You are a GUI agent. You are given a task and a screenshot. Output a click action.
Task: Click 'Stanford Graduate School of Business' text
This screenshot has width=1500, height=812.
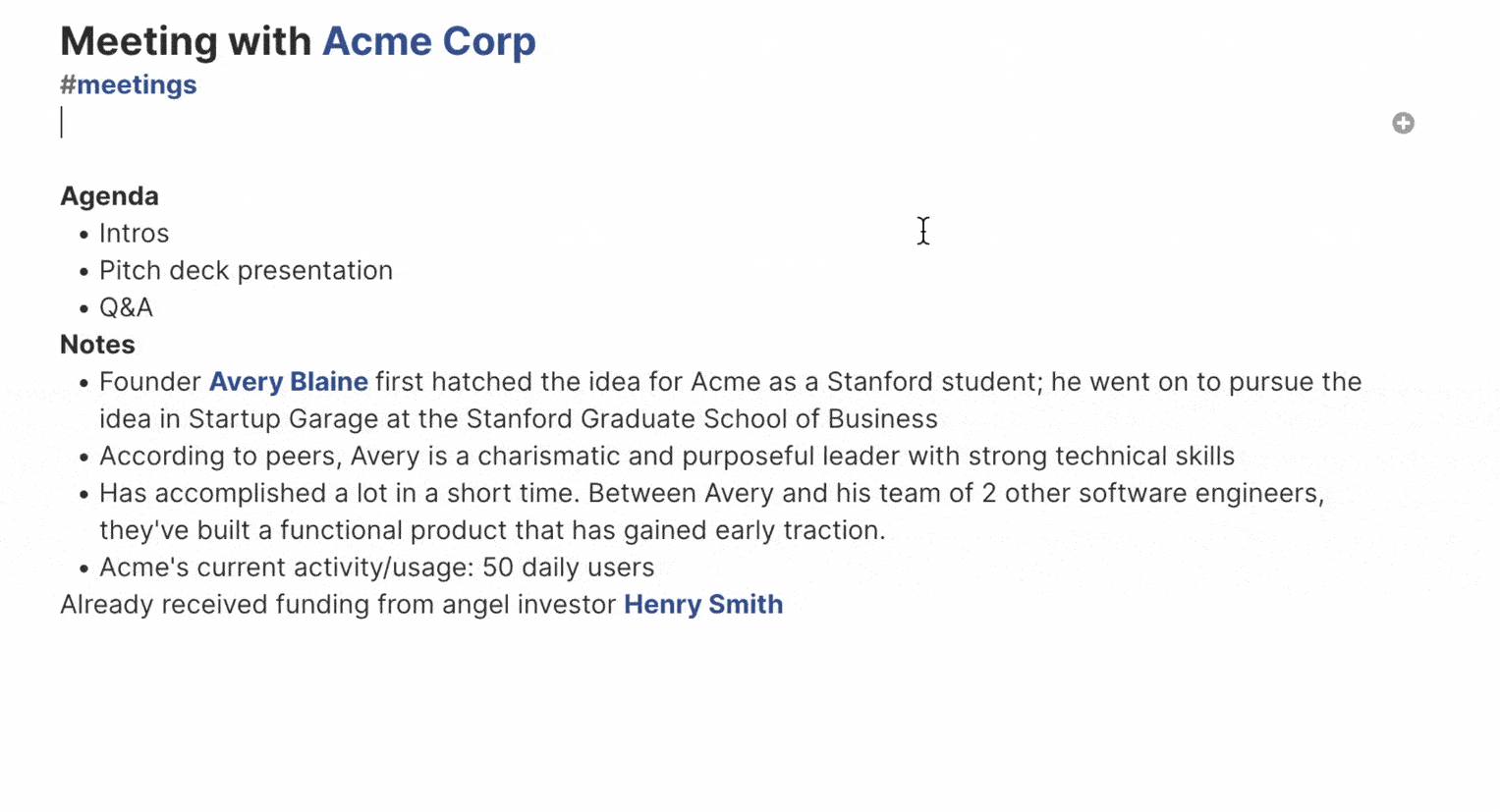[x=701, y=419]
